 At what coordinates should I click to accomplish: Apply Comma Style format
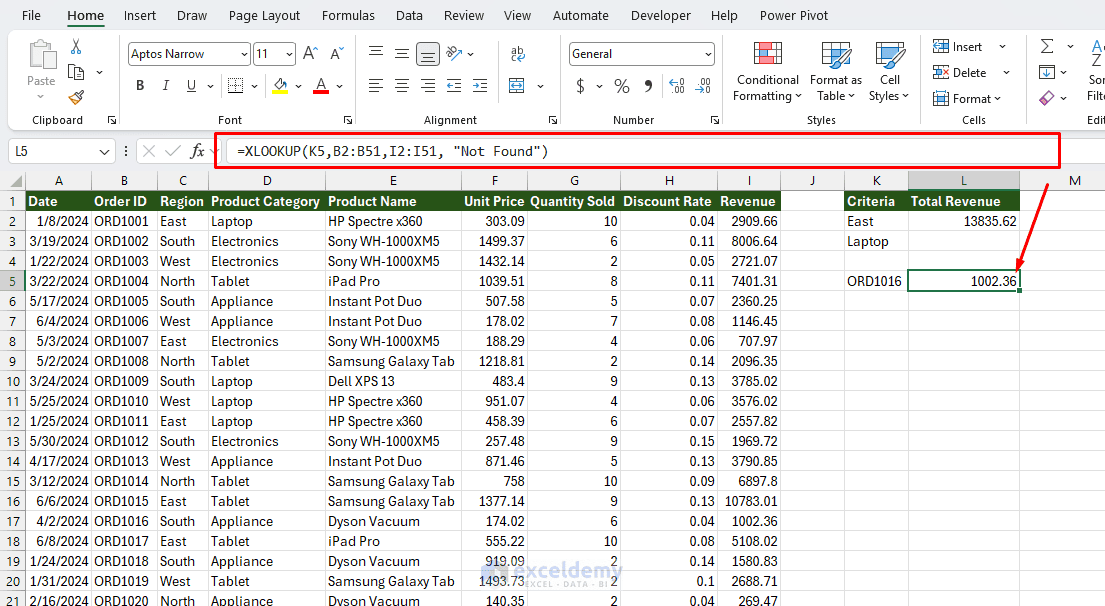[x=648, y=86]
